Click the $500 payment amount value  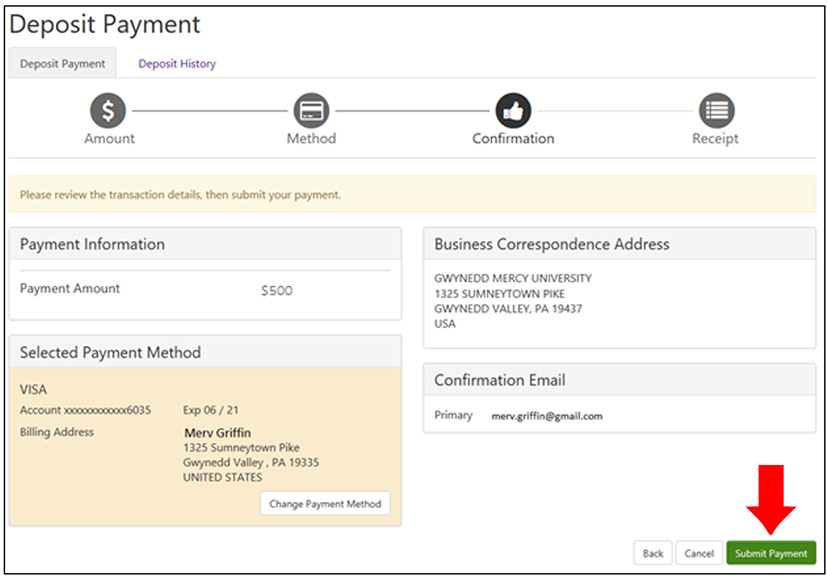tap(276, 291)
